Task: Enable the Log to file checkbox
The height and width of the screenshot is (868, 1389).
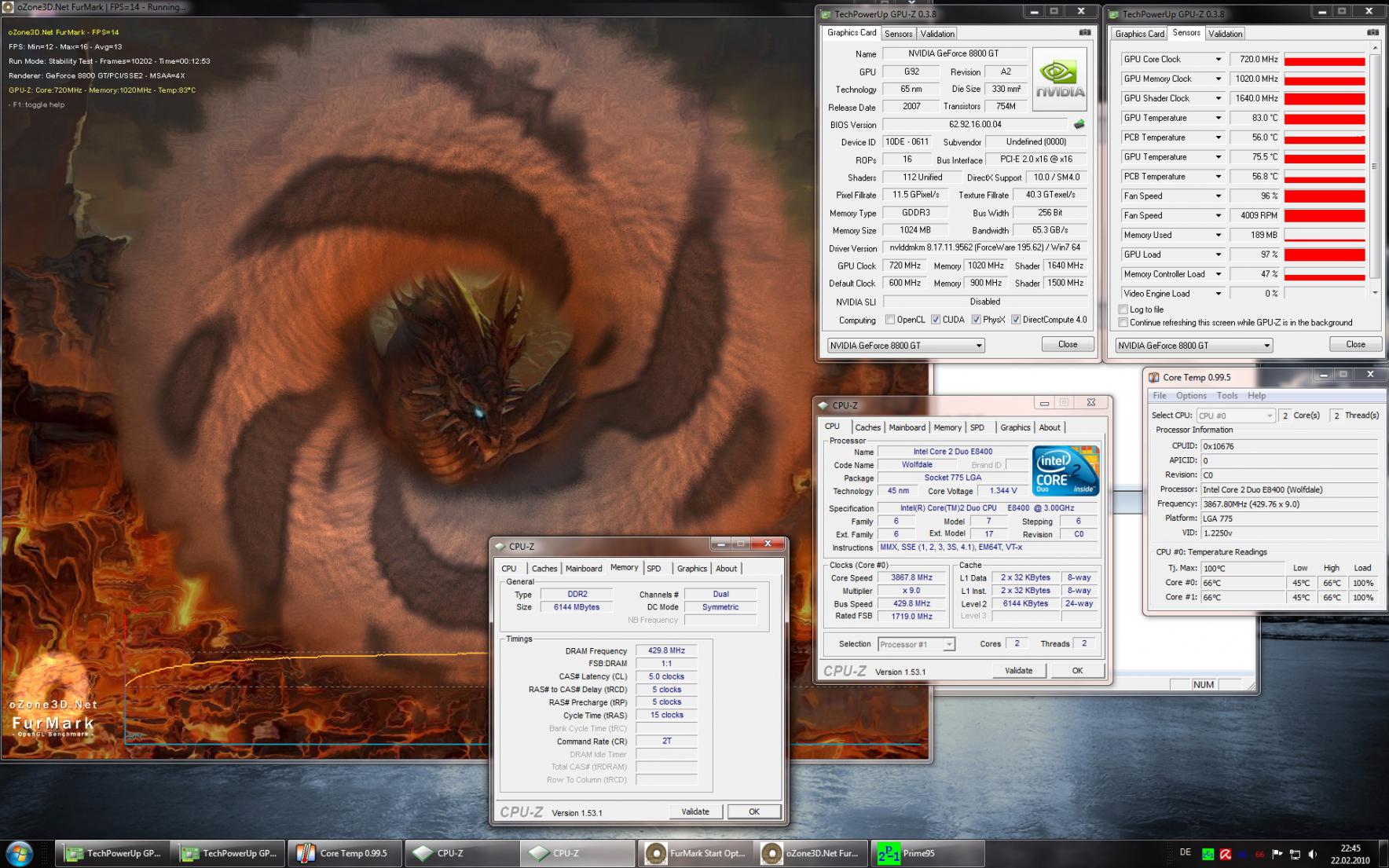Action: [x=1123, y=309]
